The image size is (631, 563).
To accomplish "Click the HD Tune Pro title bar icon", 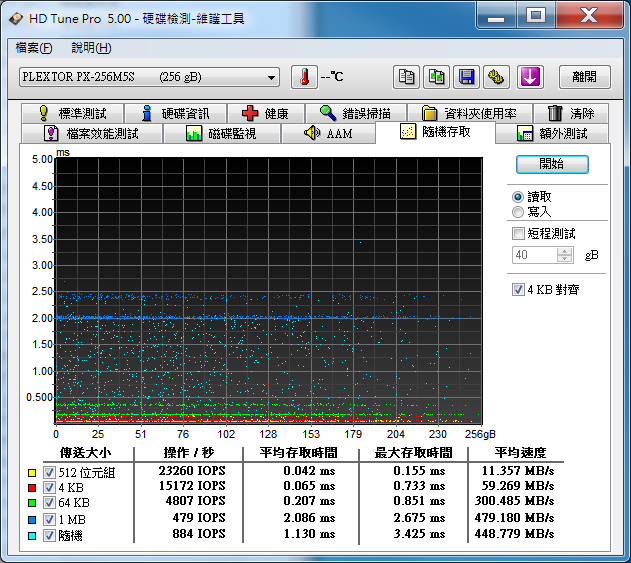I will point(16,19).
